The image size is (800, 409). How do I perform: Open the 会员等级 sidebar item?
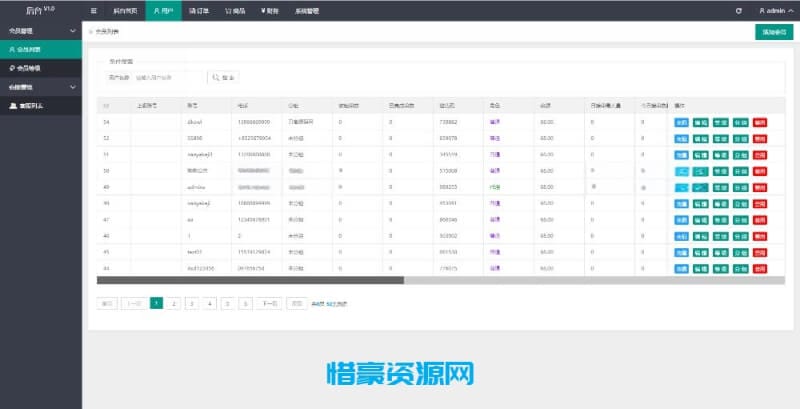pos(41,68)
